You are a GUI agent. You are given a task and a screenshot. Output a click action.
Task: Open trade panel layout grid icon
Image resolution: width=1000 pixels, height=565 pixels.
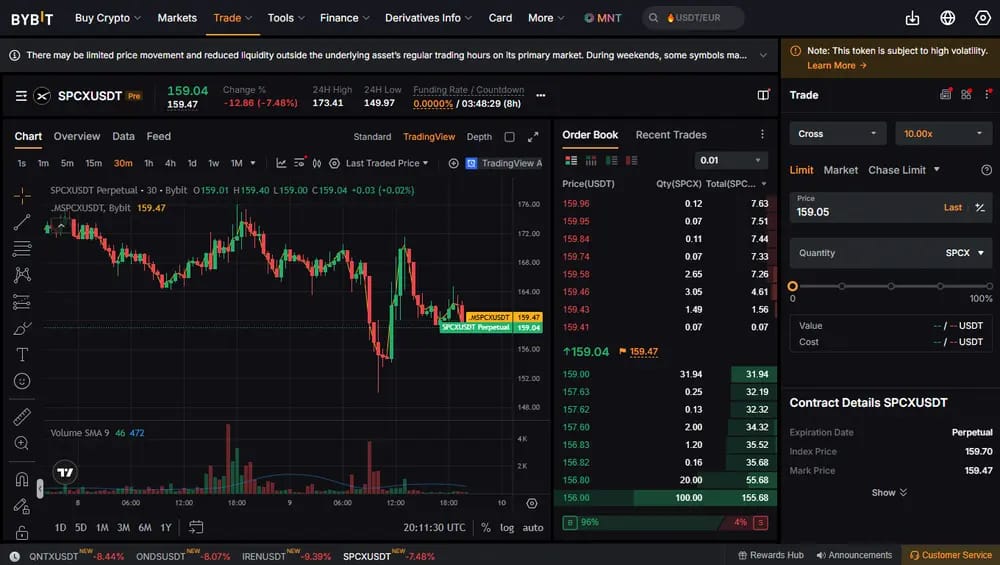[966, 94]
